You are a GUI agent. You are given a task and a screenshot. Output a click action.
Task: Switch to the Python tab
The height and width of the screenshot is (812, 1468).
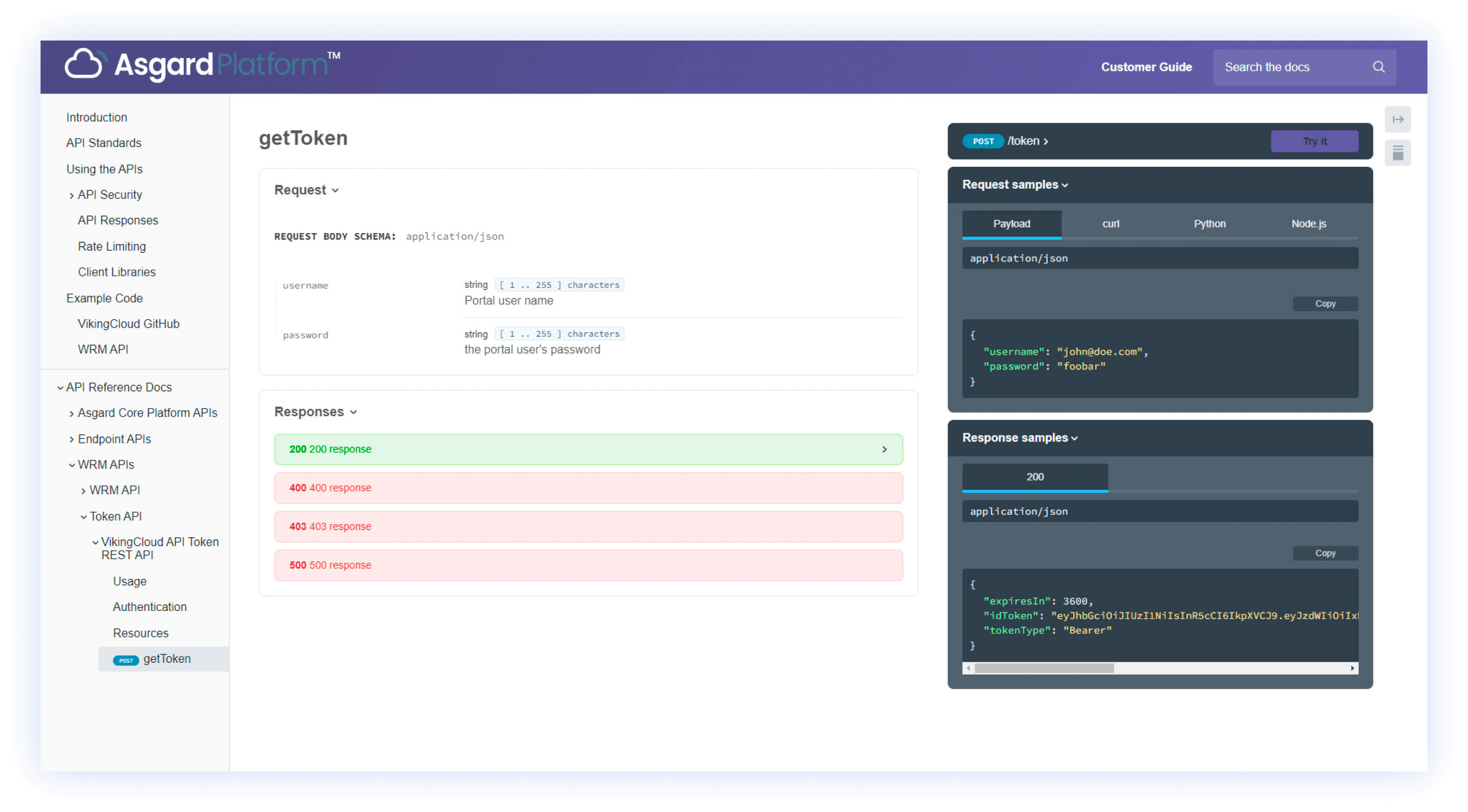pos(1209,224)
